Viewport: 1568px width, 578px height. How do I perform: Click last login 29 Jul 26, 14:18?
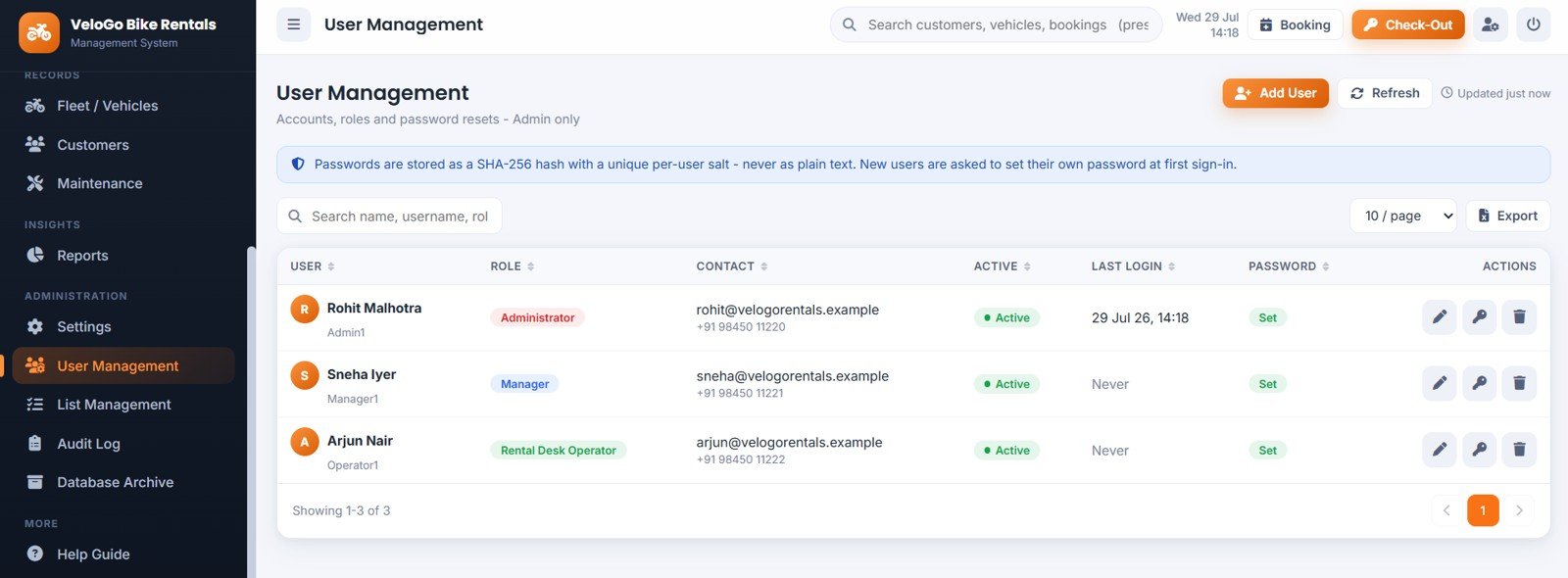[1140, 317]
